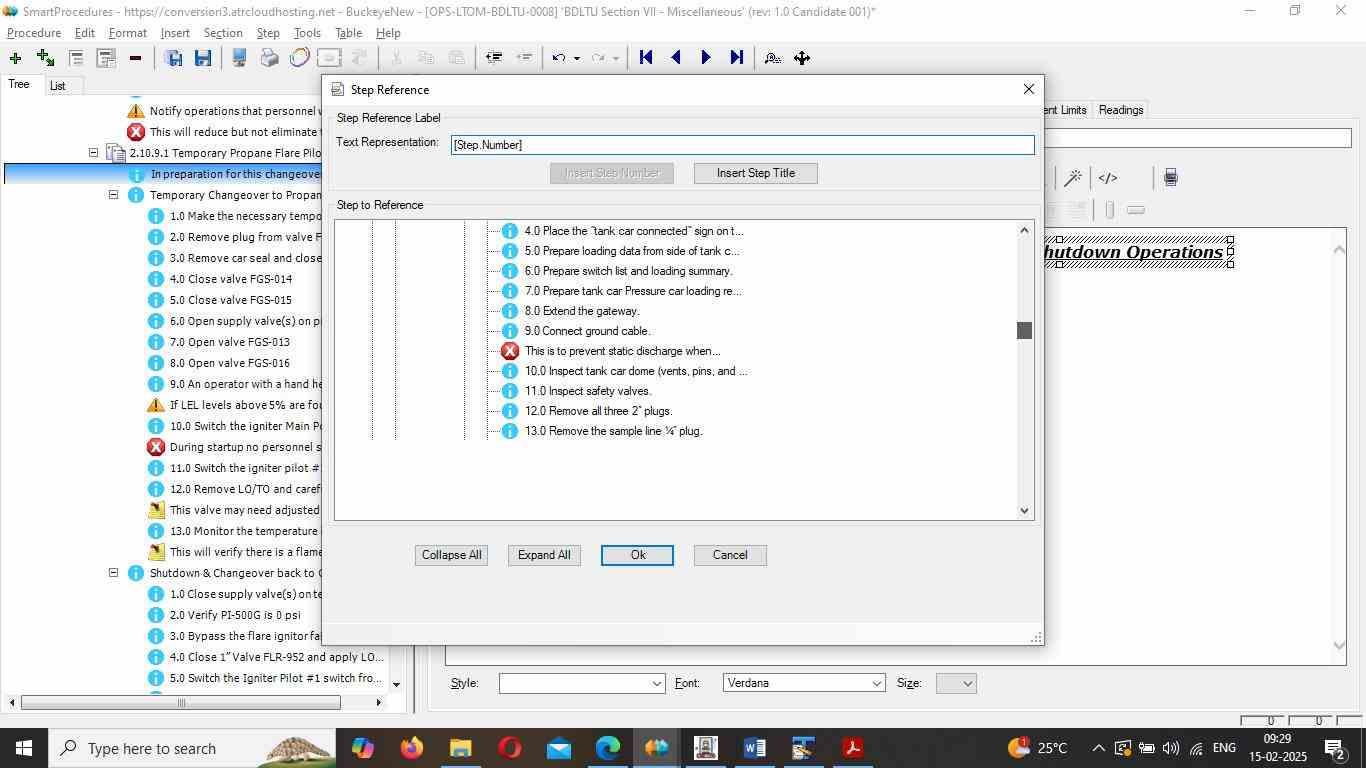Click the blue floppy disk save icon
1366x768 pixels.
tap(203, 58)
